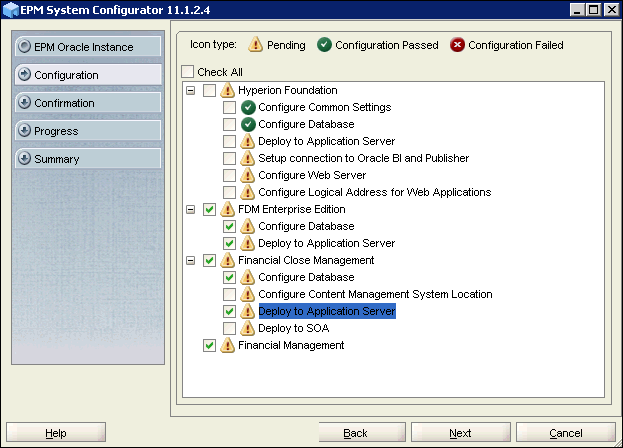Click warning icon for Financial Close Configure Database
This screenshot has width=623, height=448.
[248, 277]
